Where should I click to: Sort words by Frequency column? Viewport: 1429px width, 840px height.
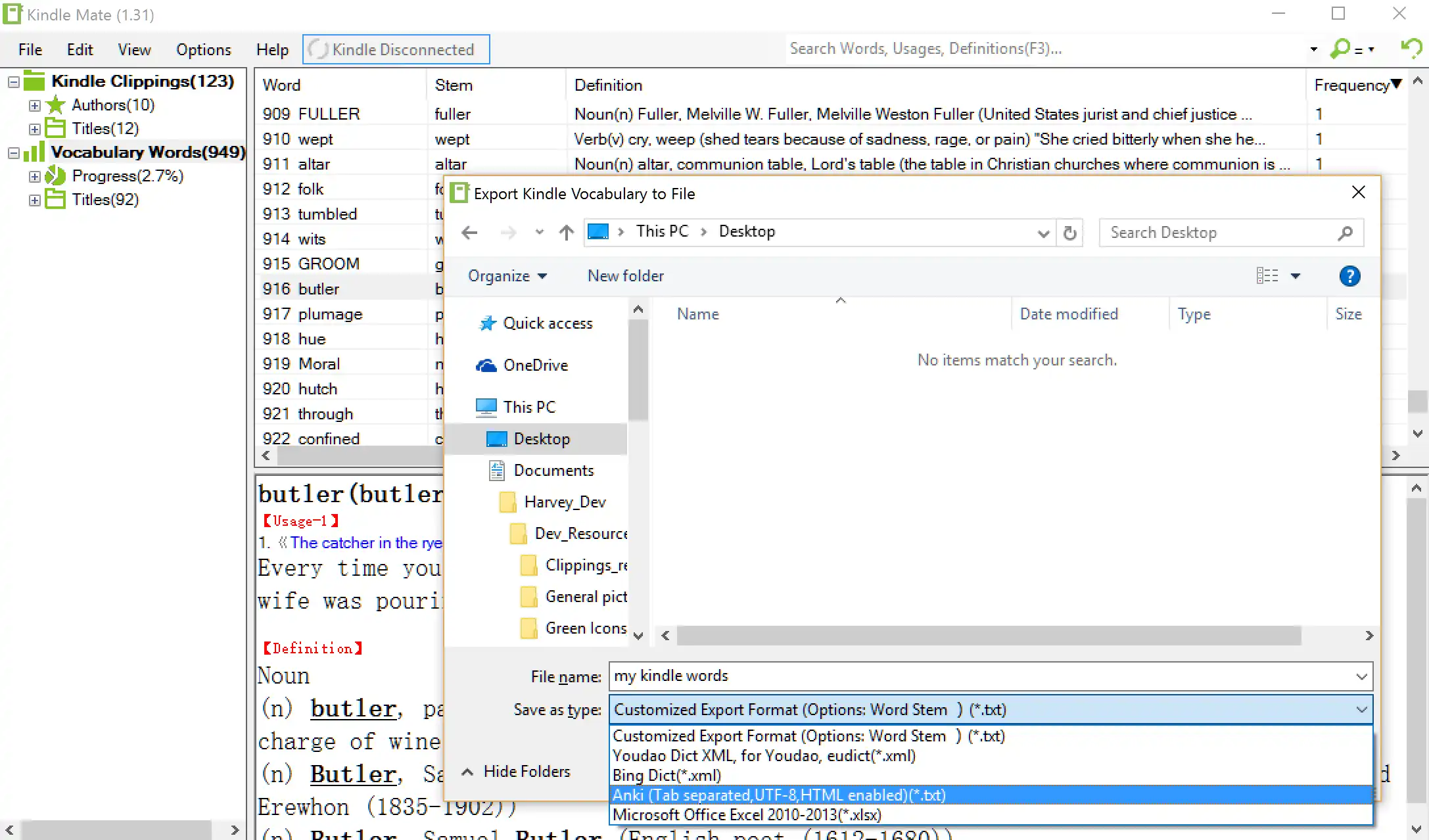tap(1357, 85)
